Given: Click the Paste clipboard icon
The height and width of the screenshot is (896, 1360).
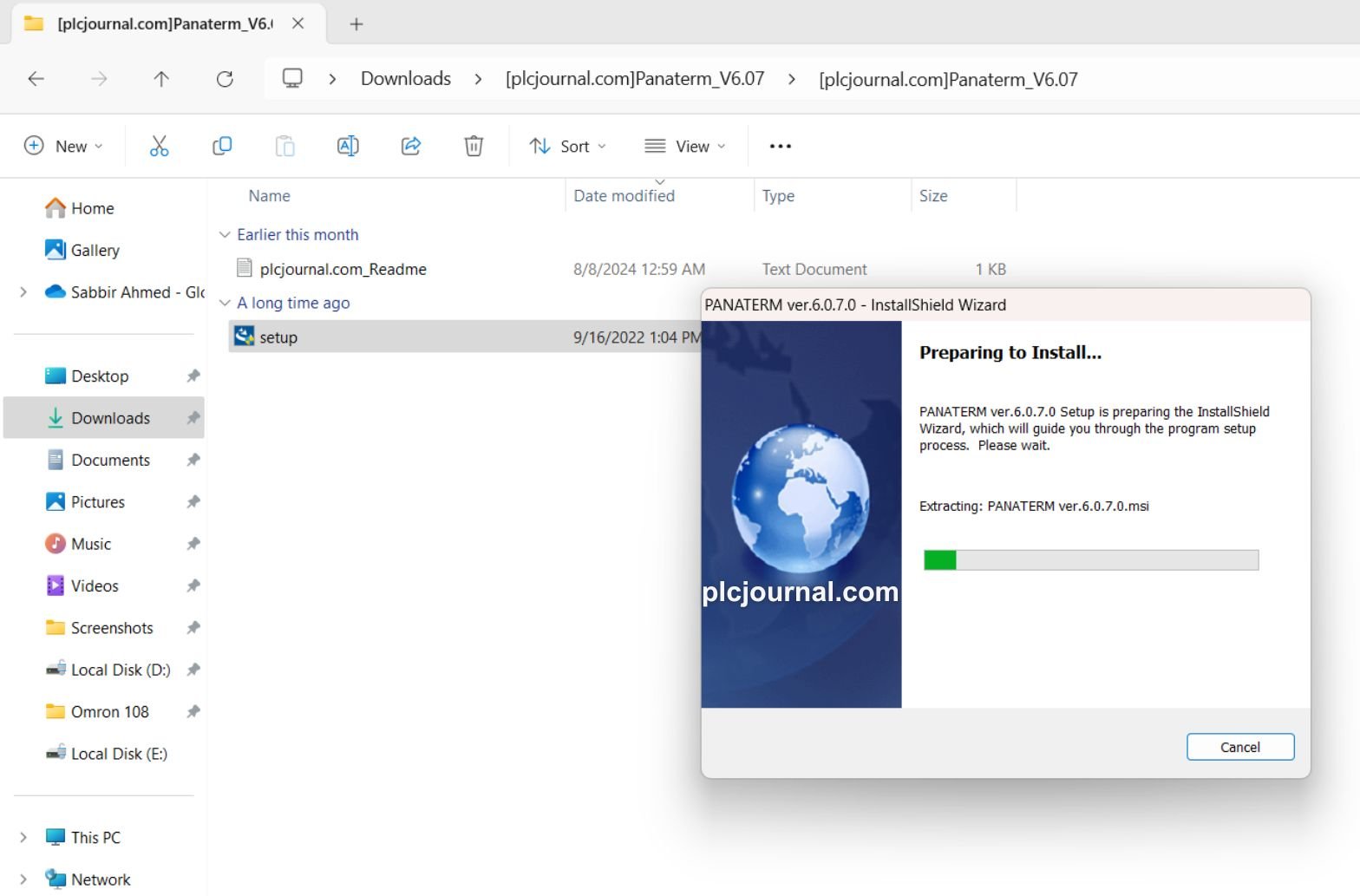Looking at the screenshot, I should (x=284, y=146).
